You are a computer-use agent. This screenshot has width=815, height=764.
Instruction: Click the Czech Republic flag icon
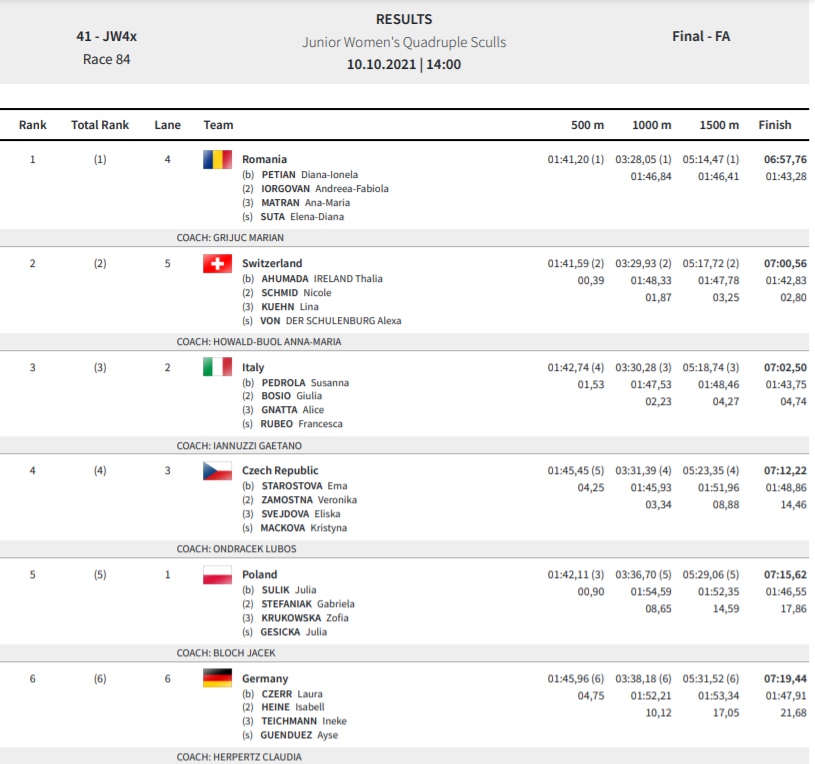pos(217,471)
